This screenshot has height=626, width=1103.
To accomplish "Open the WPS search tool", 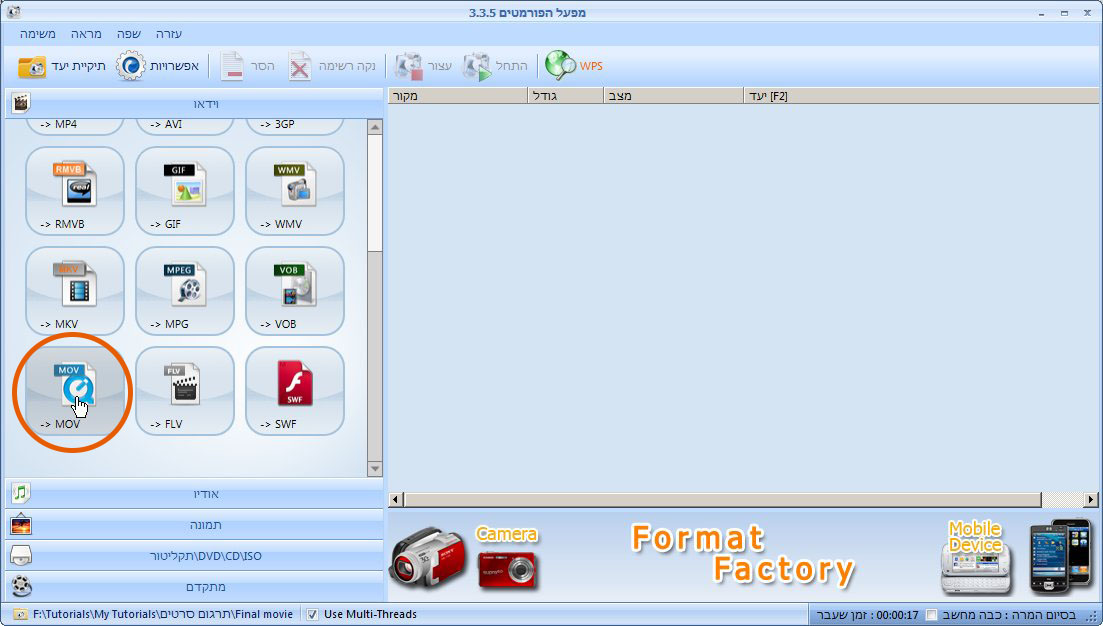I will pos(574,65).
